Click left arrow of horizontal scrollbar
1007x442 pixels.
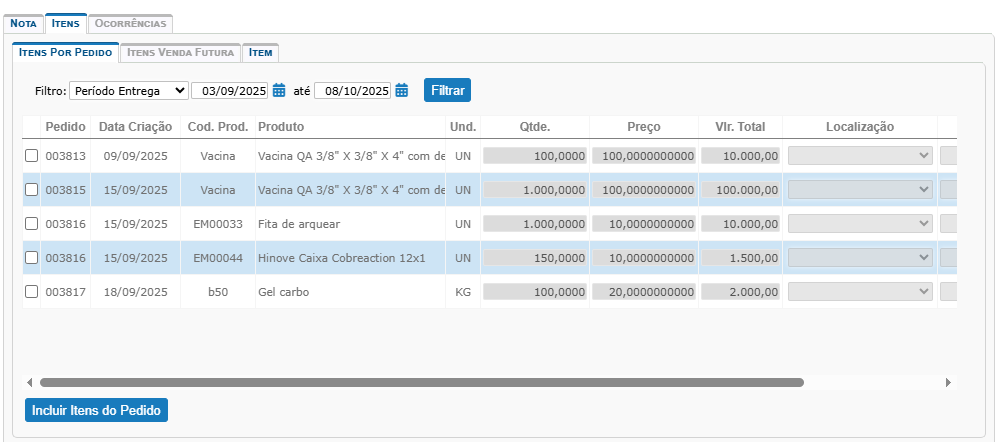[x=29, y=382]
